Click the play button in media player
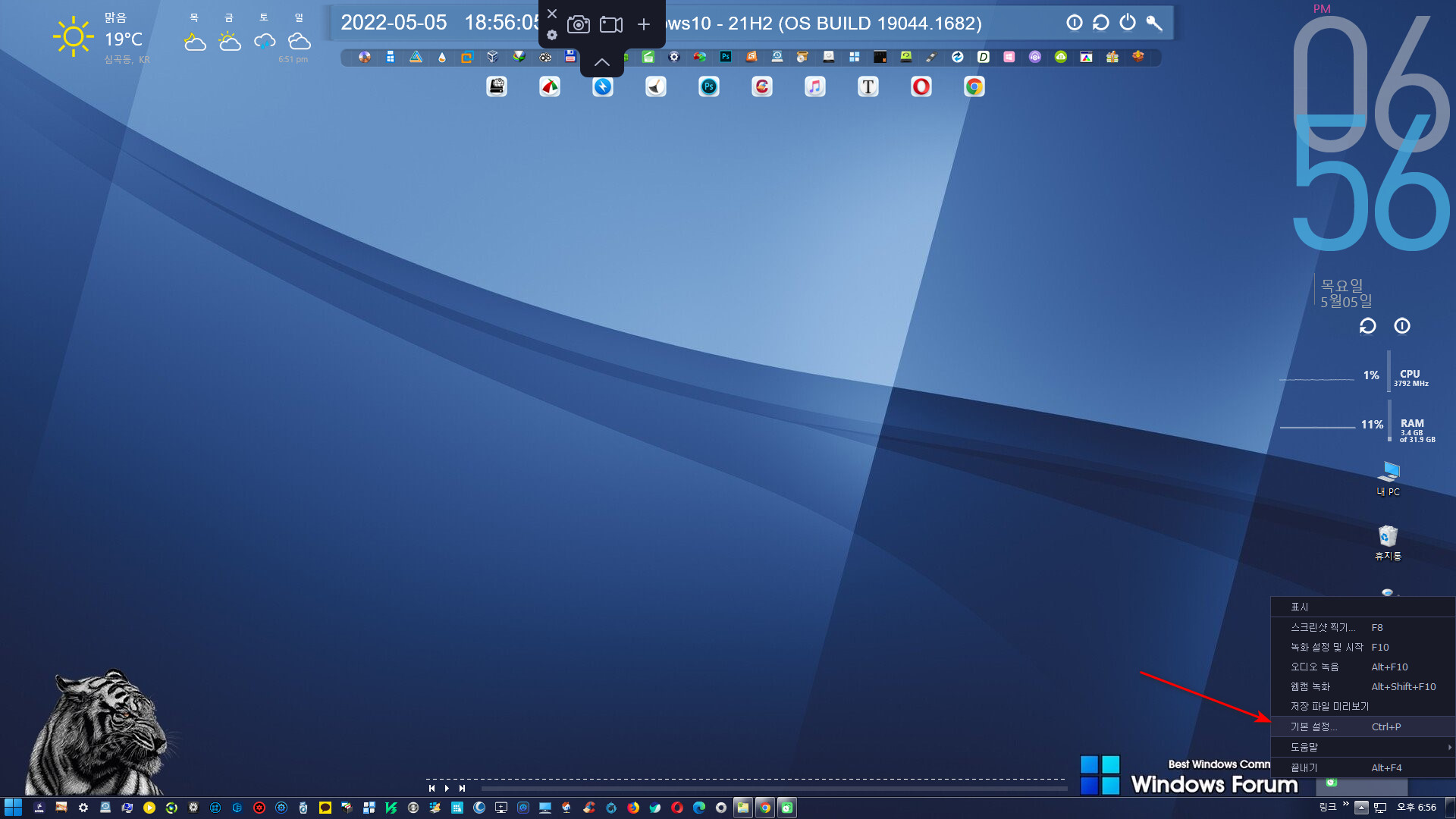The height and width of the screenshot is (819, 1456). pyautogui.click(x=447, y=789)
